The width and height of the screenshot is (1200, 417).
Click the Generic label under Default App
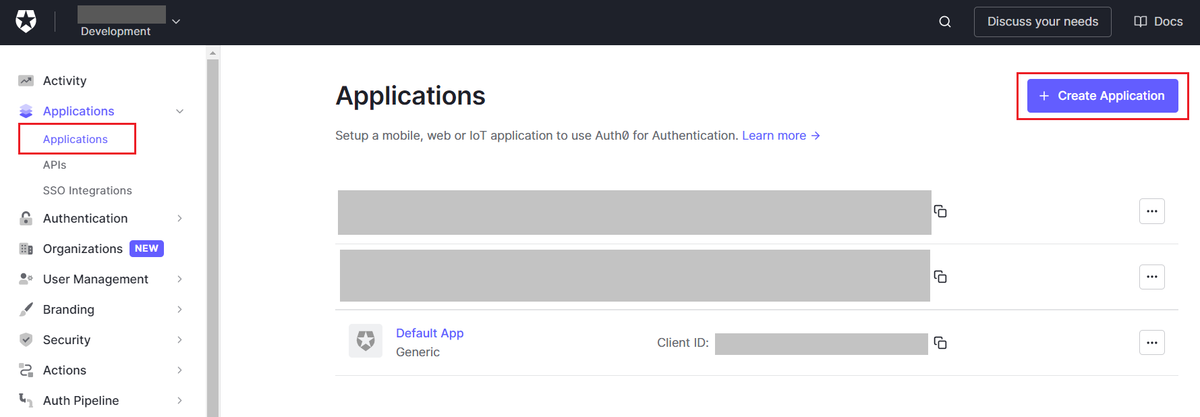tap(418, 352)
